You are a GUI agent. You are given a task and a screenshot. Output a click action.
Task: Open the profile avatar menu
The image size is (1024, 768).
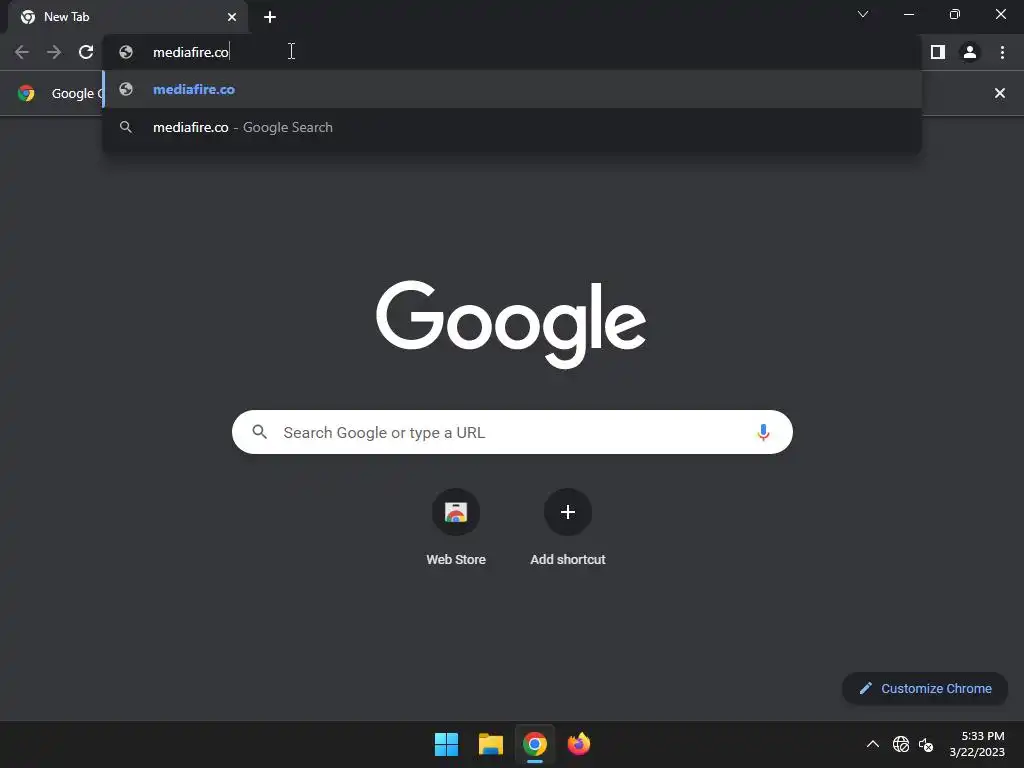click(x=970, y=52)
